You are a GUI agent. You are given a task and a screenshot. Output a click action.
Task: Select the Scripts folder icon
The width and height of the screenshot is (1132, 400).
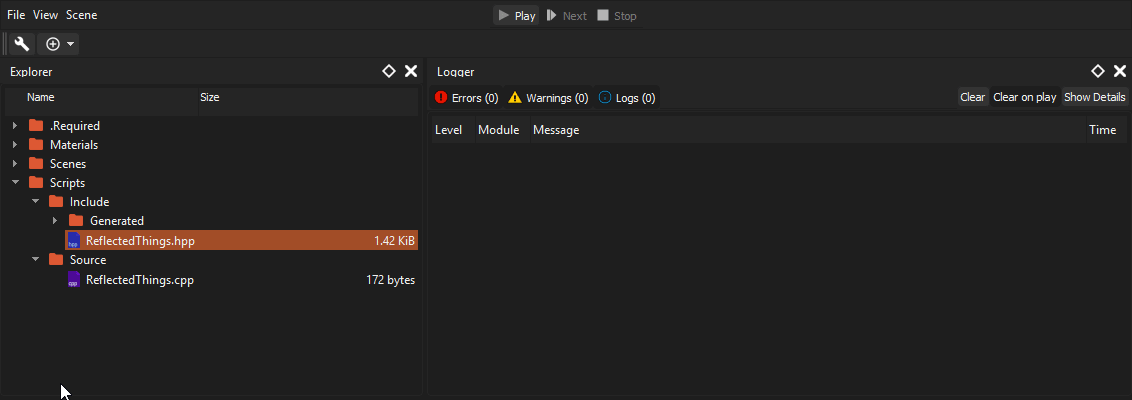tap(36, 183)
